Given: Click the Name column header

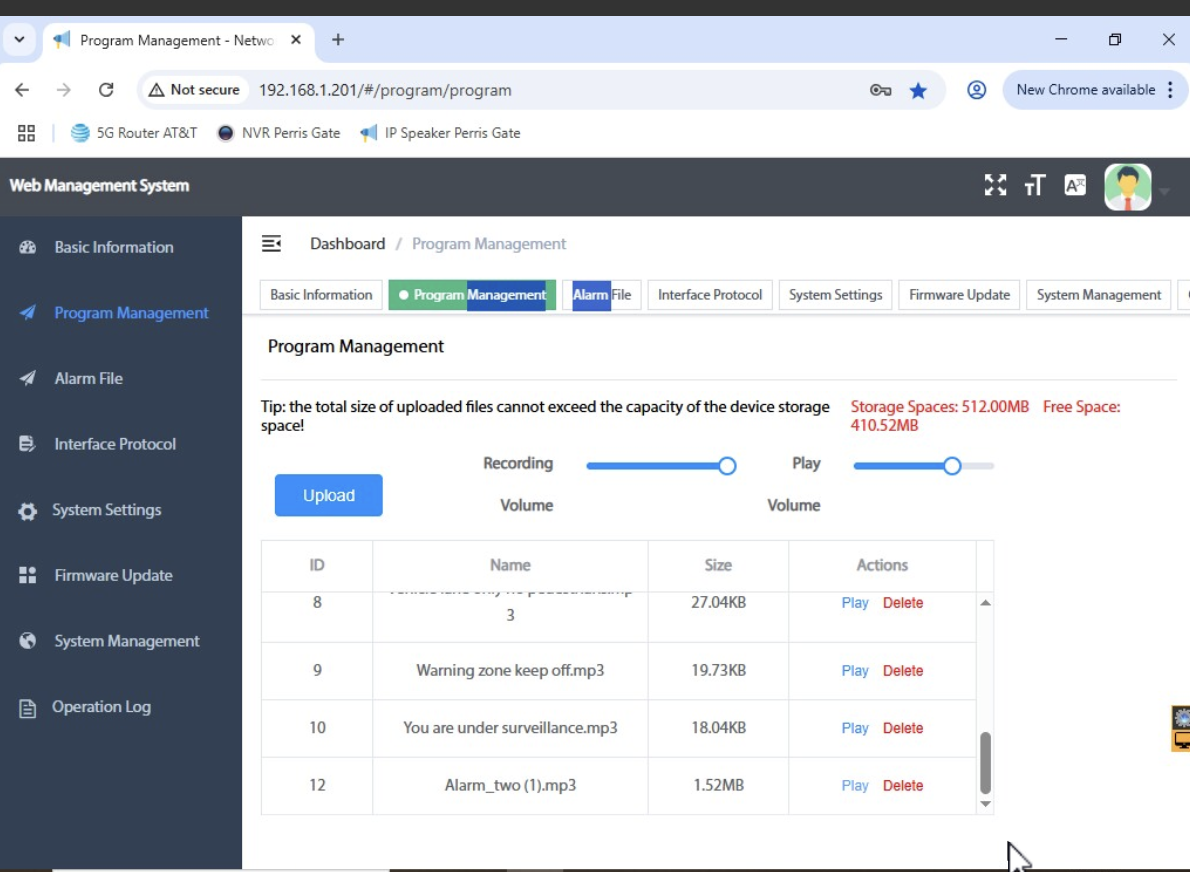Looking at the screenshot, I should (510, 565).
